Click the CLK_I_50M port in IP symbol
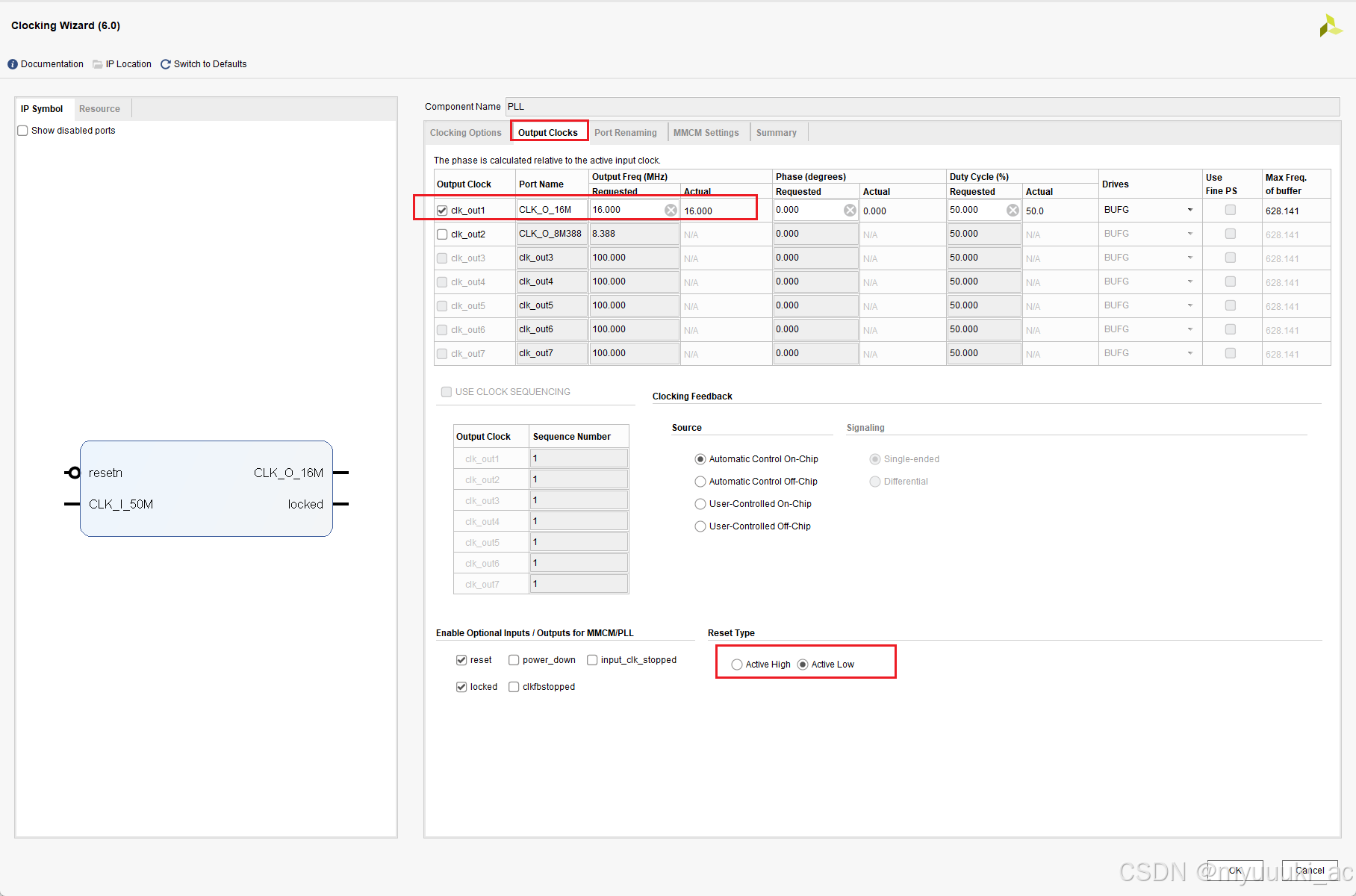This screenshot has height=896, width=1356. (x=121, y=505)
